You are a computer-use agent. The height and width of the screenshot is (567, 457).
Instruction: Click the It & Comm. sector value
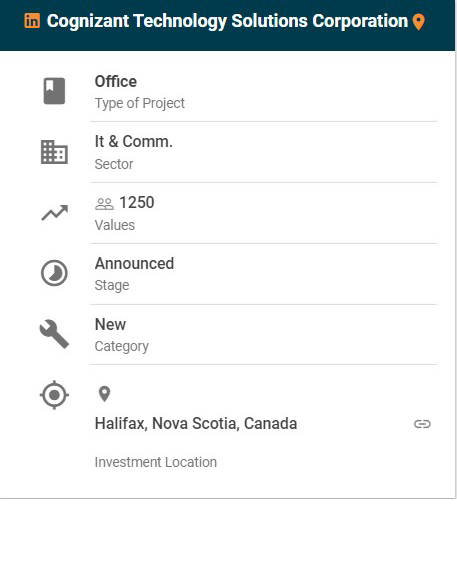(134, 141)
